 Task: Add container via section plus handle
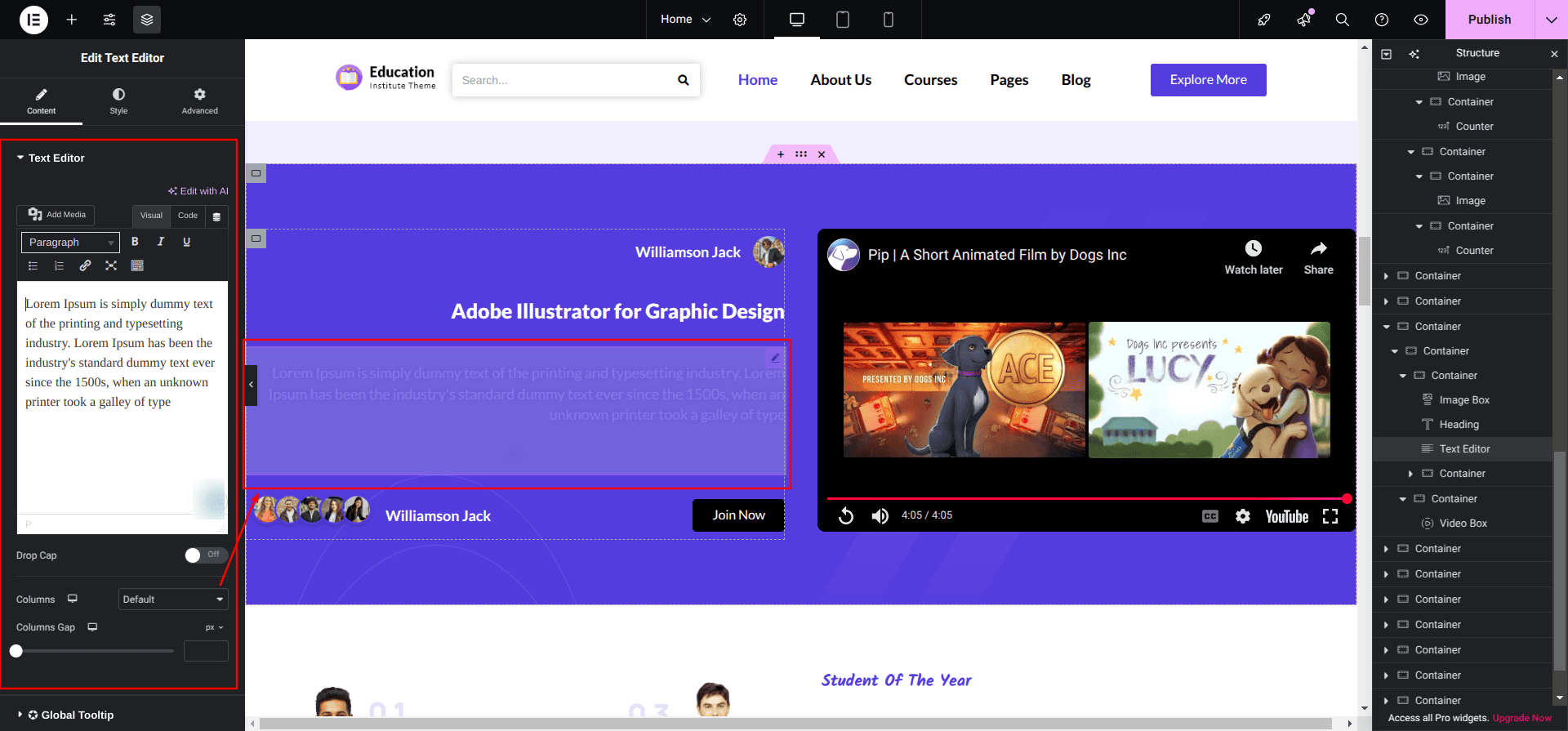coord(781,154)
